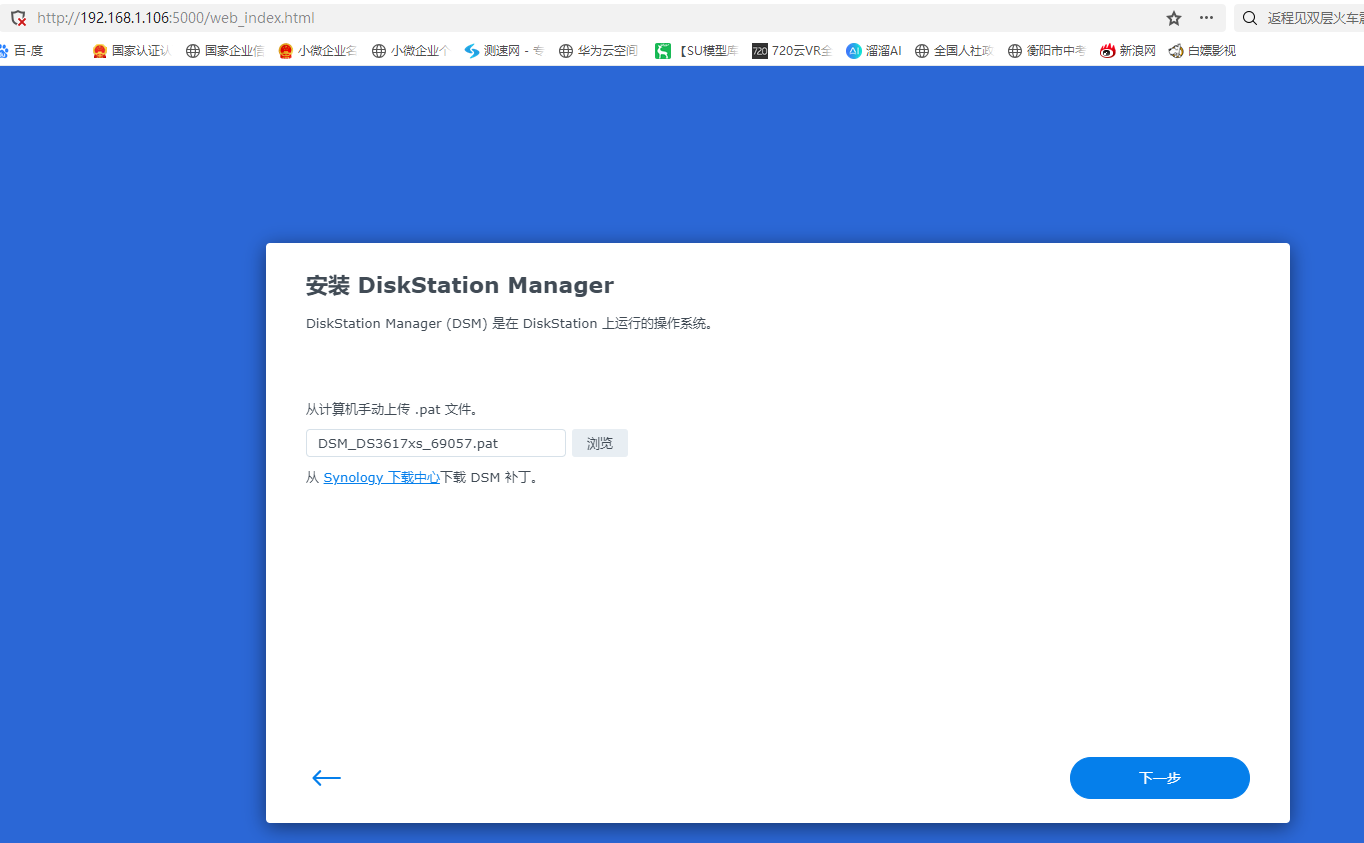
Task: Click the 浏览 browse button
Action: pos(600,443)
